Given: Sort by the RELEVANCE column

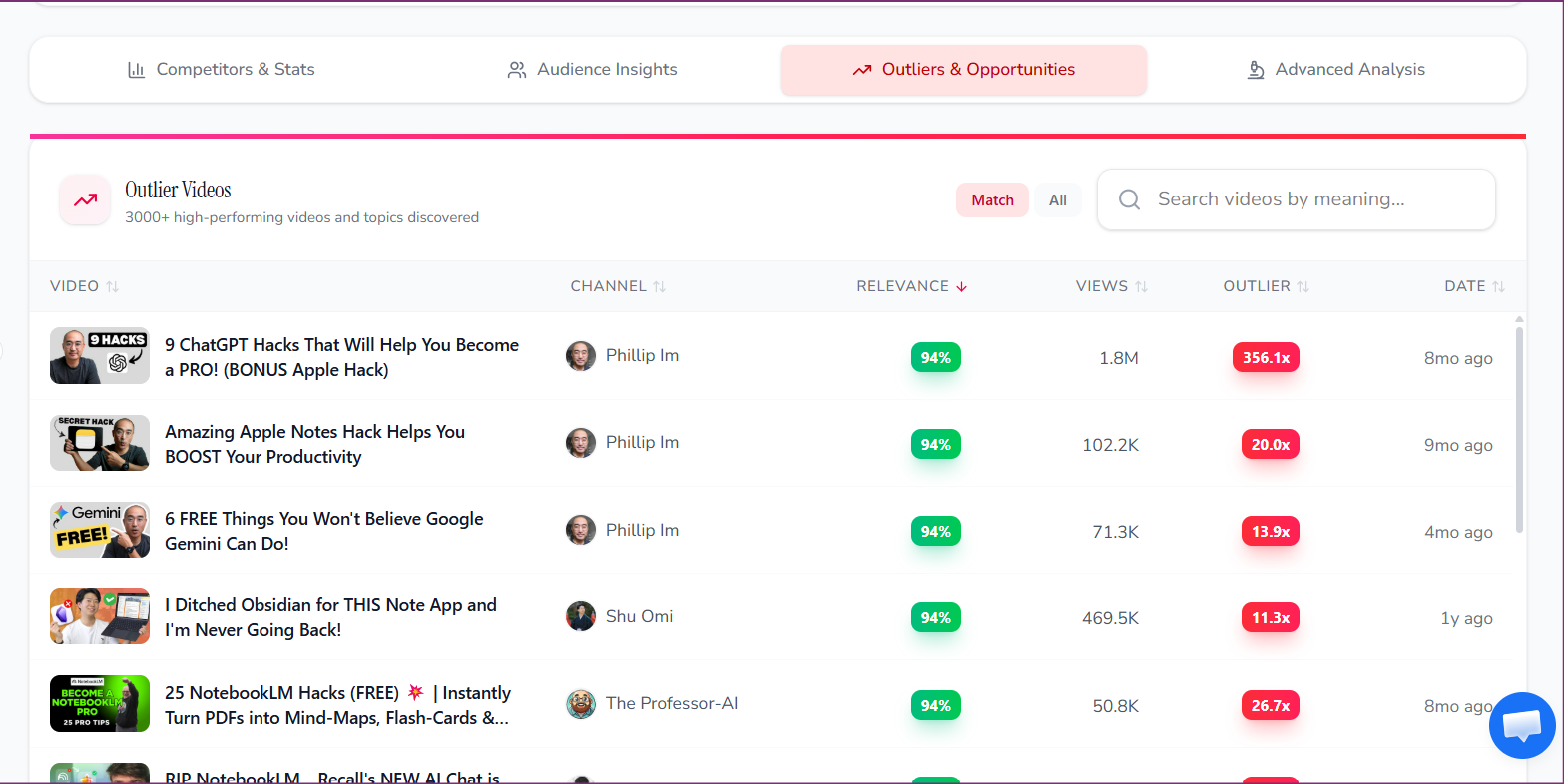Looking at the screenshot, I should [x=912, y=286].
